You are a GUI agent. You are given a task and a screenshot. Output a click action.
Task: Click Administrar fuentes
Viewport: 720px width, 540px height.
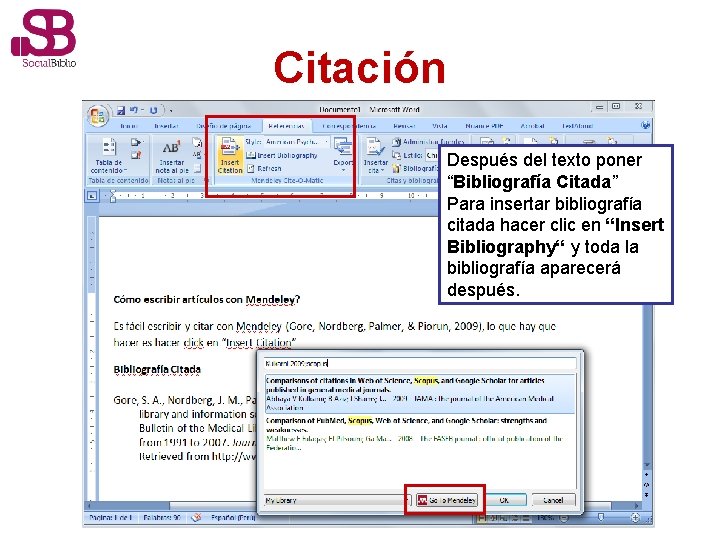coord(428,142)
